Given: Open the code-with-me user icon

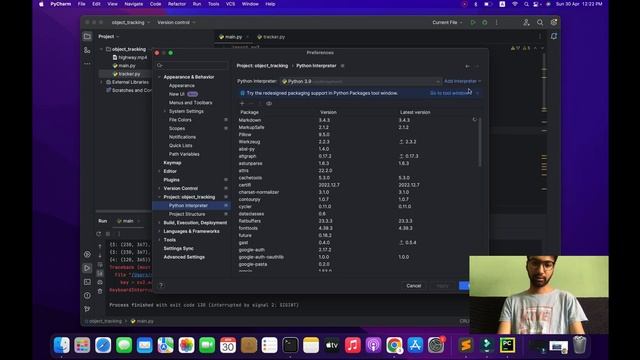Looking at the screenshot, I should (x=526, y=22).
